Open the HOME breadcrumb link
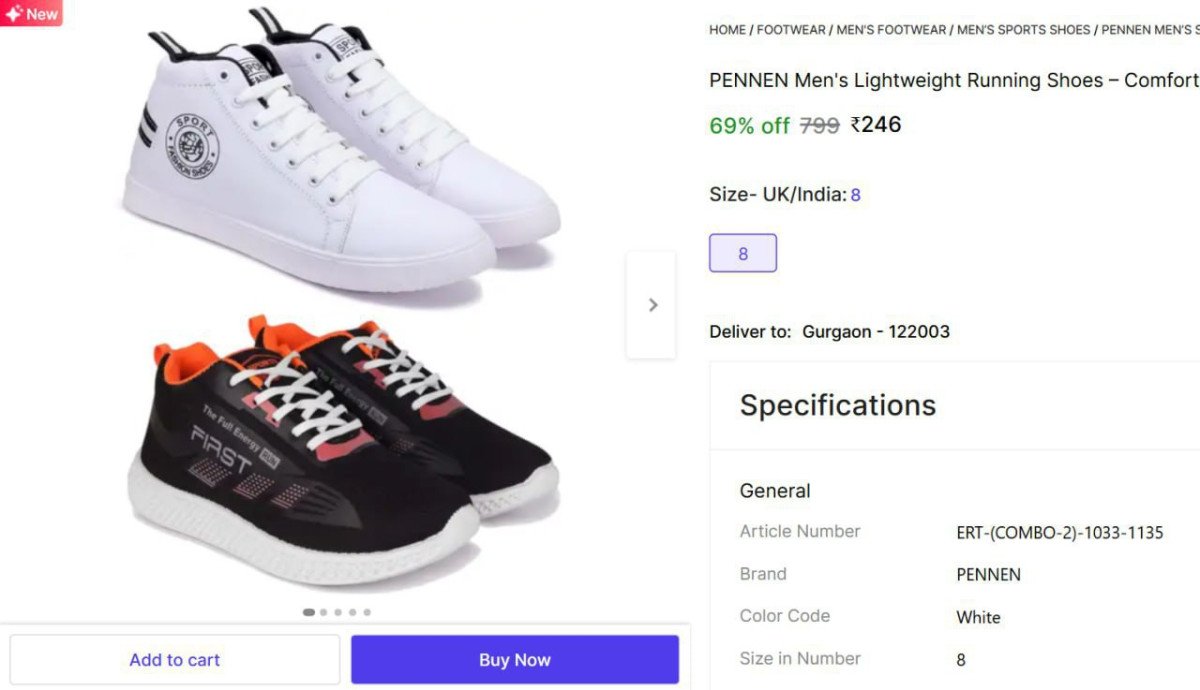Image resolution: width=1200 pixels, height=690 pixels. point(727,30)
